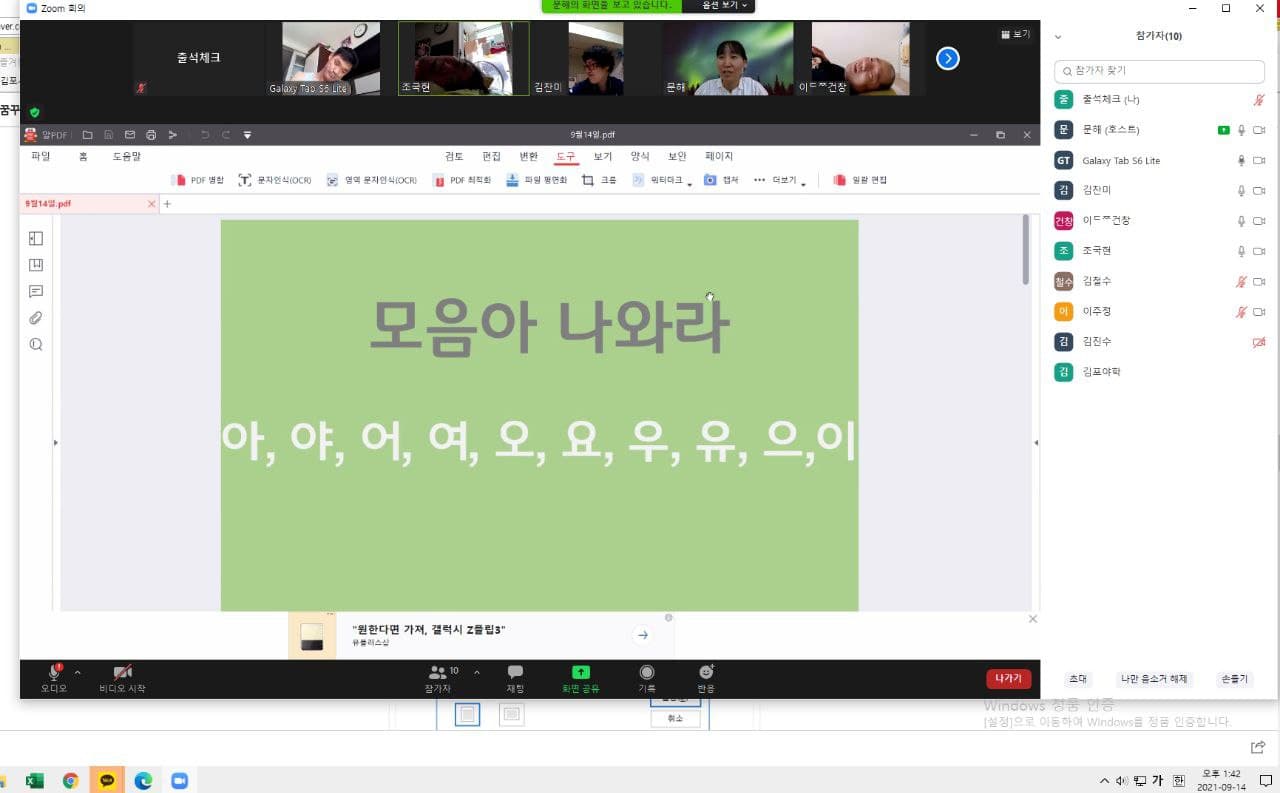The width and height of the screenshot is (1280, 793).
Task: Open 더보기 more tools dropdown
Action: [x=780, y=180]
